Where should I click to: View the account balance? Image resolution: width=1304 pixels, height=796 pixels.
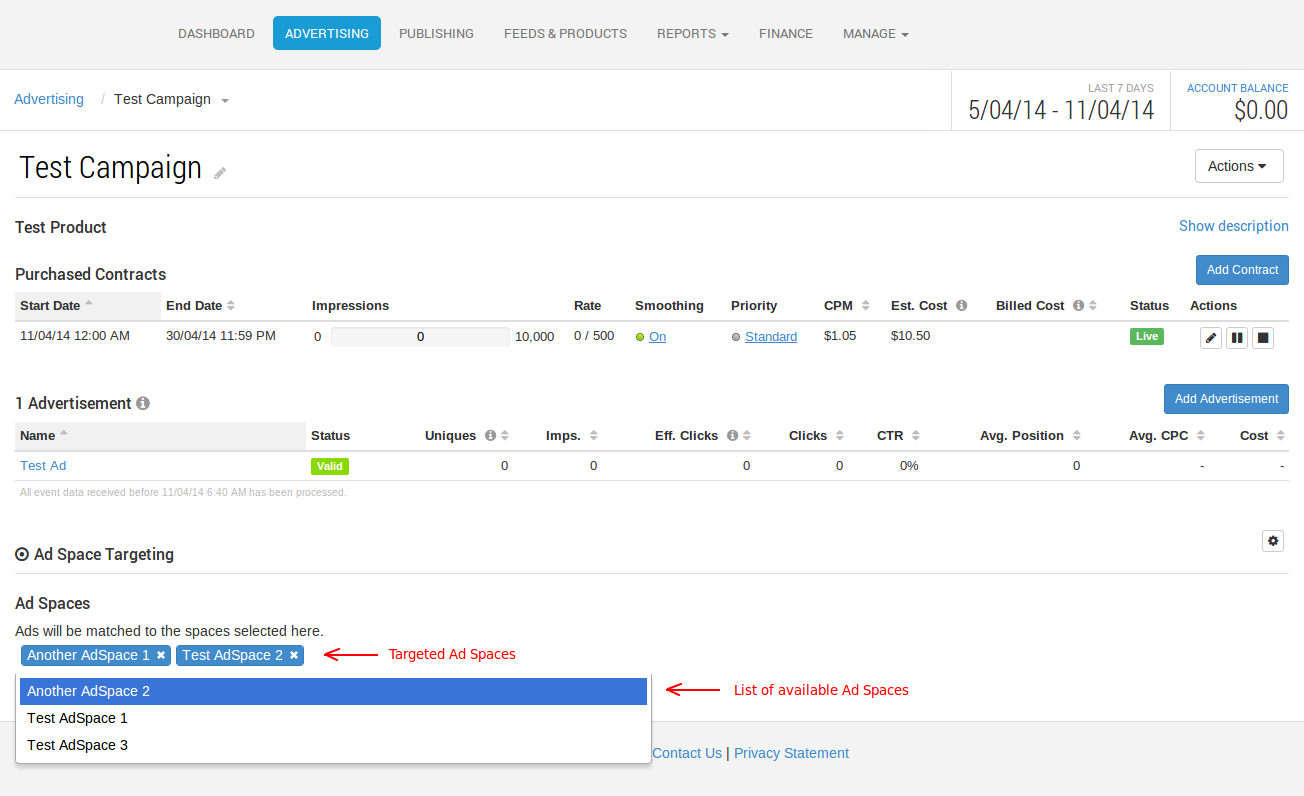(x=1237, y=100)
